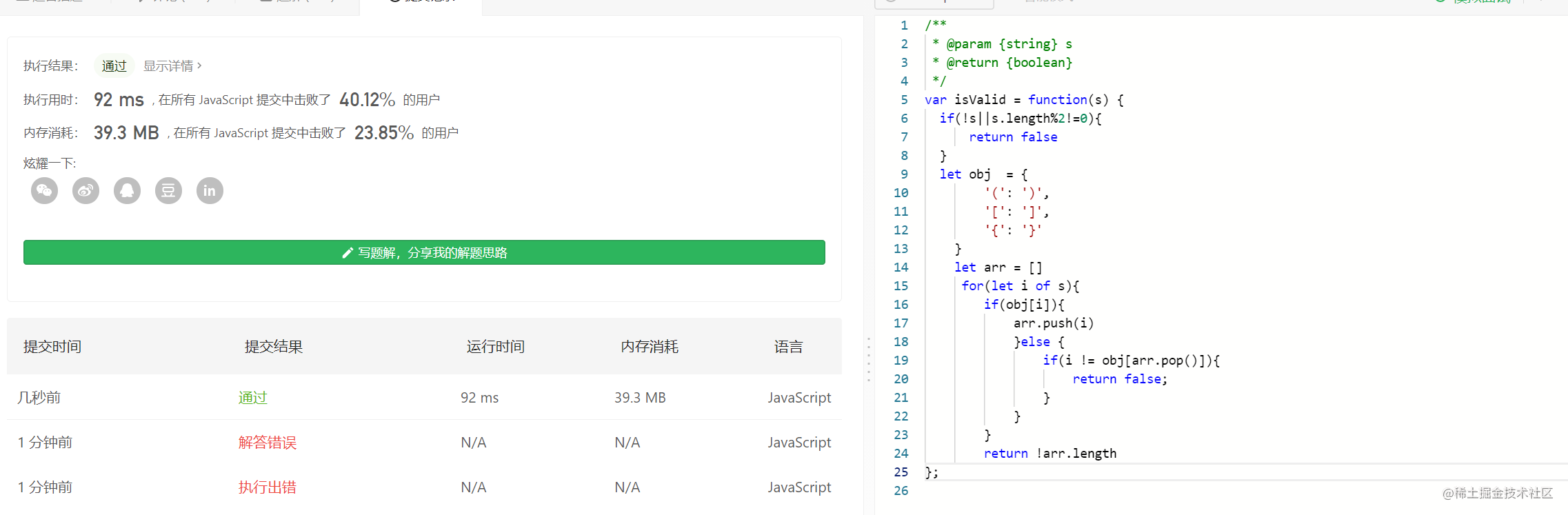Open 显示详情 details link
The image size is (1568, 515).
tap(172, 66)
